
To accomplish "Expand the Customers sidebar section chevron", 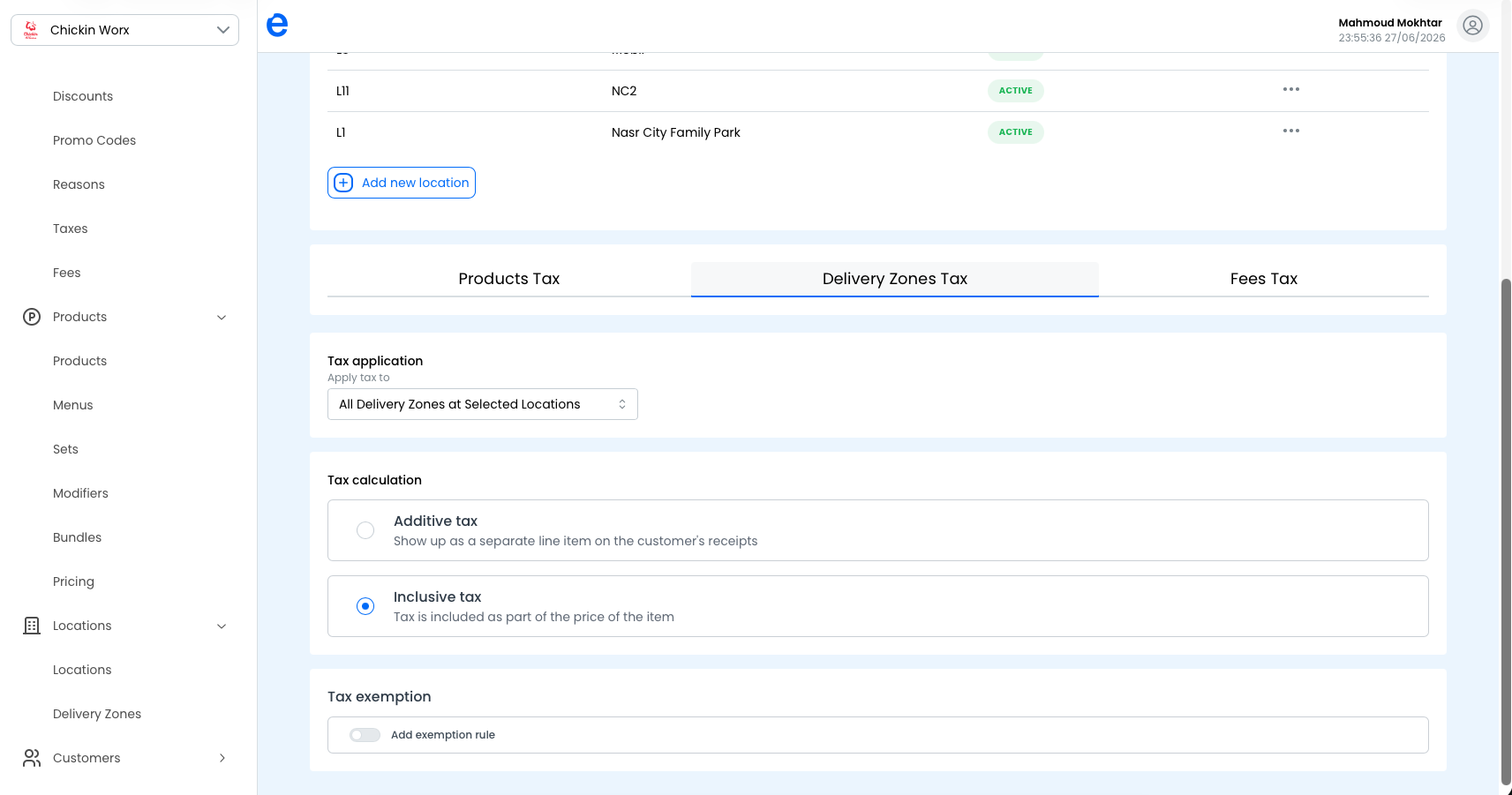I will (x=222, y=758).
